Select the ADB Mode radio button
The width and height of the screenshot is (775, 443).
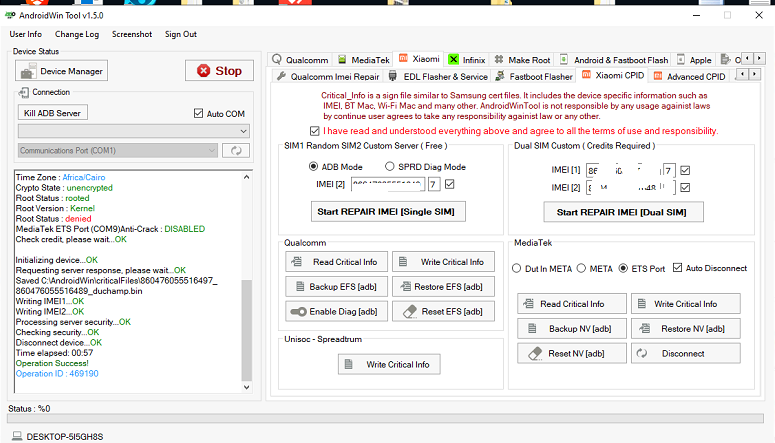coord(313,167)
